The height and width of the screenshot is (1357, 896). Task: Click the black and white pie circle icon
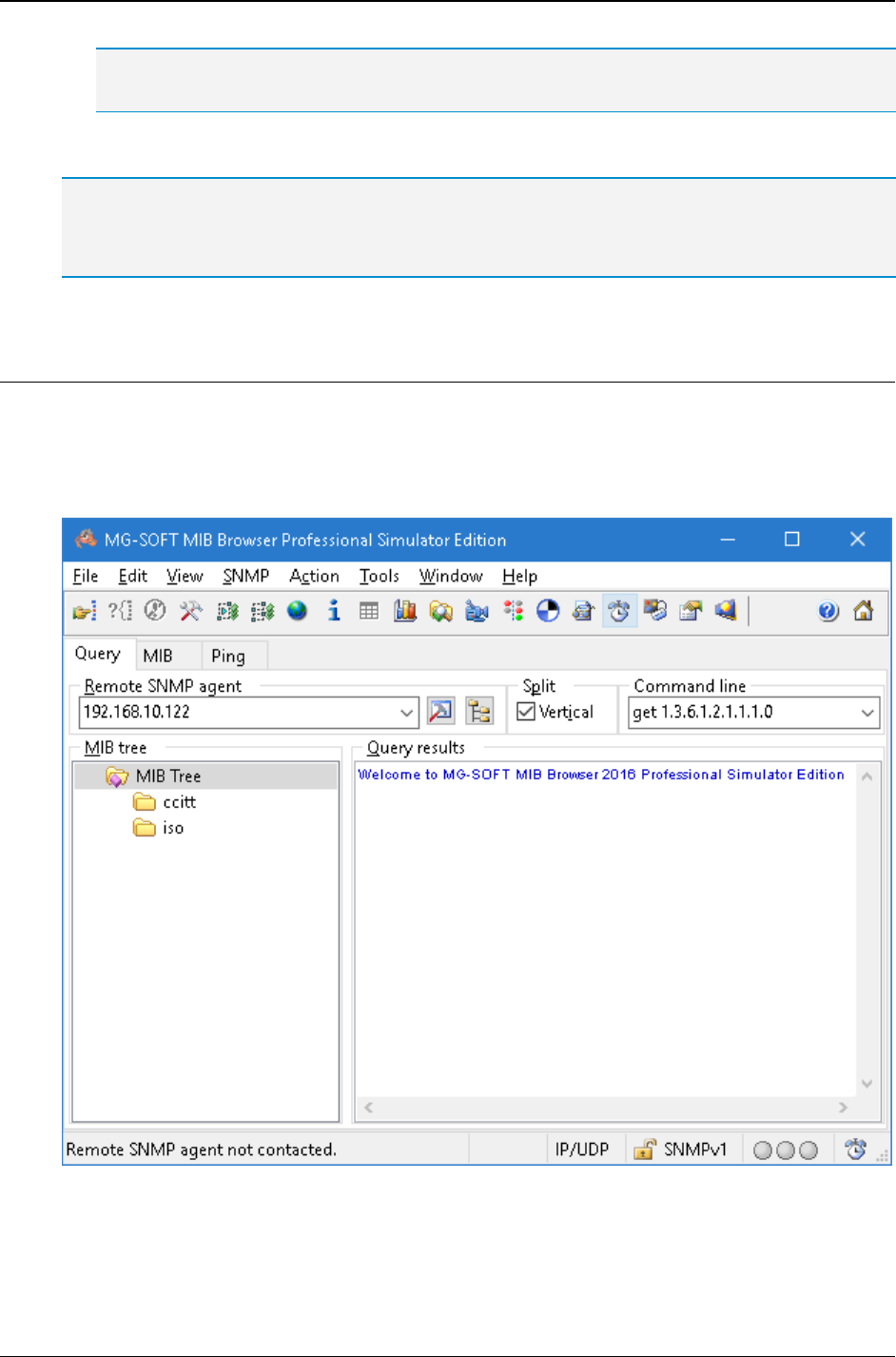548,611
